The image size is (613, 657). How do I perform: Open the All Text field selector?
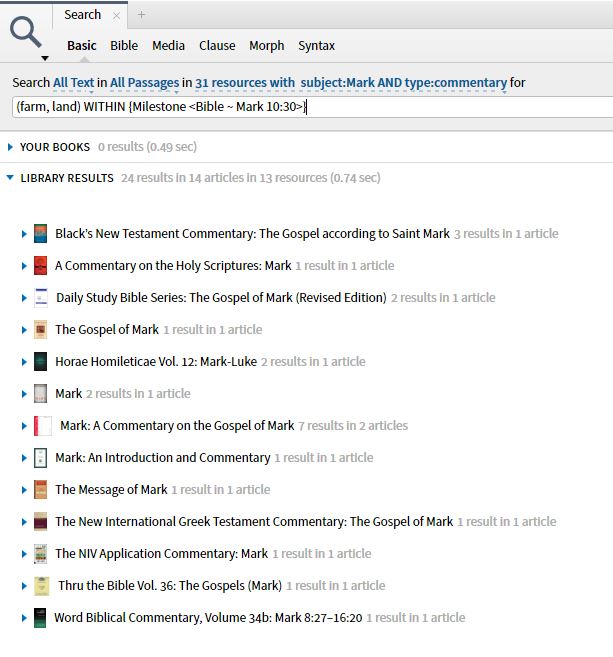pos(73,83)
